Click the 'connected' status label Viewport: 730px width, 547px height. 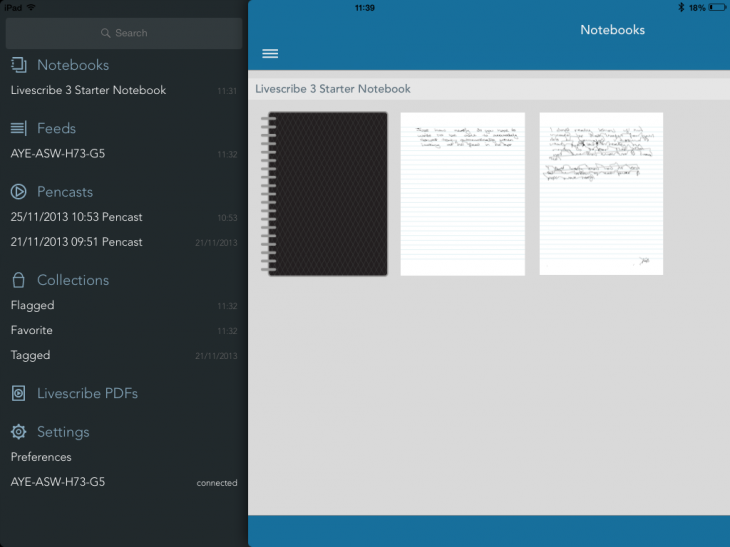tap(217, 483)
